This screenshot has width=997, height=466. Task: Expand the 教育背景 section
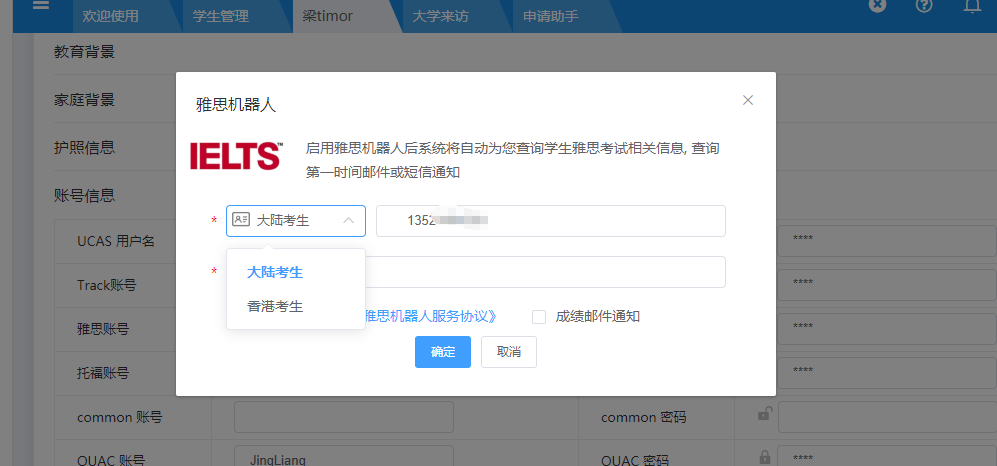pos(85,52)
